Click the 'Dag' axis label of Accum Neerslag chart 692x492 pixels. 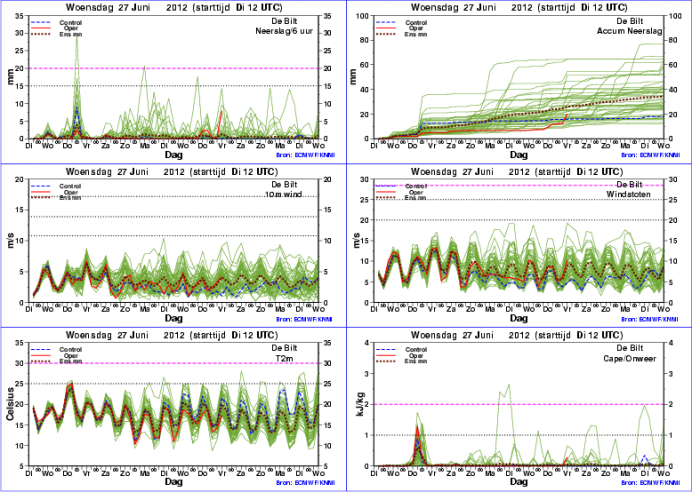tap(519, 155)
